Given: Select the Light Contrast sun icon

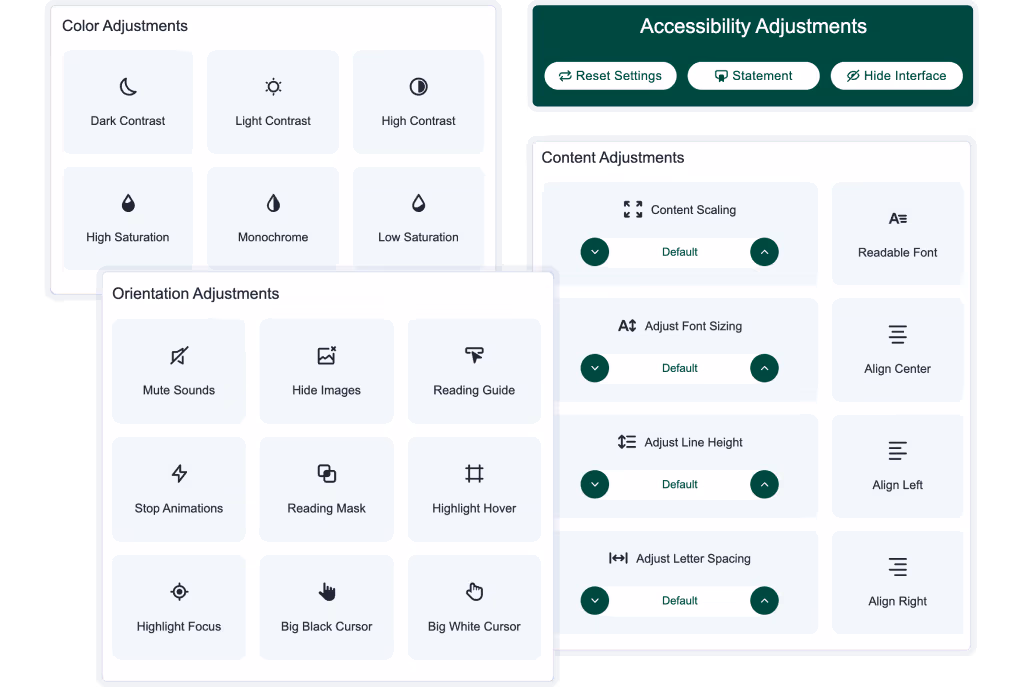Looking at the screenshot, I should tap(273, 87).
